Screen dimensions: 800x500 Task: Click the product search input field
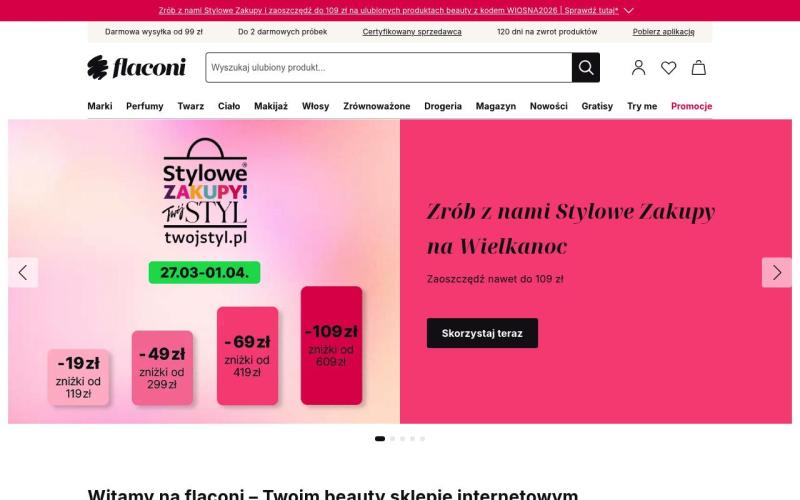click(x=388, y=68)
